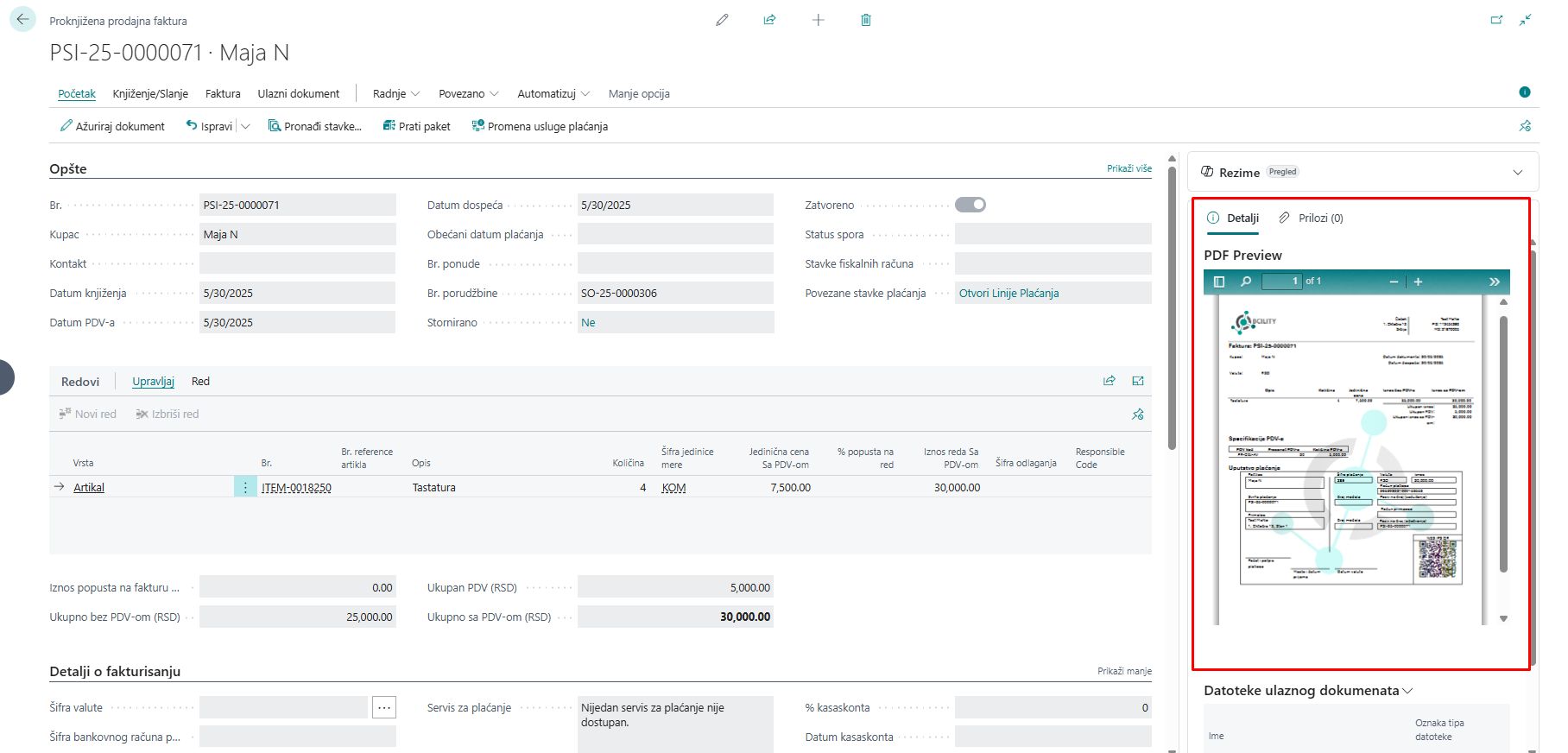This screenshot has height=753, width=1568.
Task: Click the Ažuriraj dokument button
Action: point(112,126)
